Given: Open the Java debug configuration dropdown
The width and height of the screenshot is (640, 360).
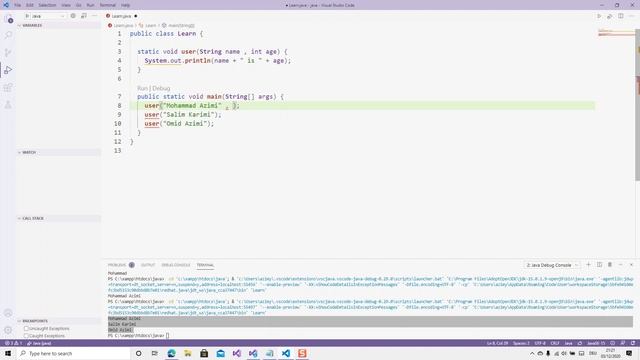Looking at the screenshot, I should [49, 16].
